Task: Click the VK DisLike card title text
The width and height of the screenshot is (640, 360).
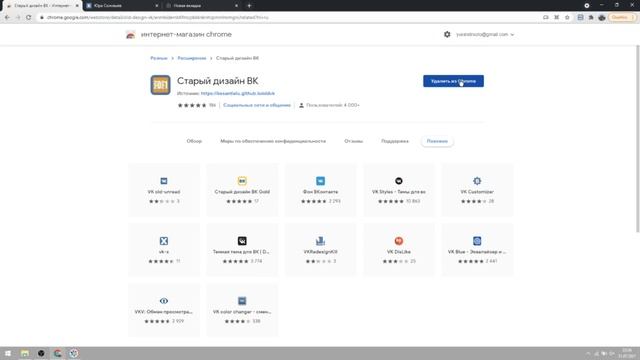Action: click(399, 252)
